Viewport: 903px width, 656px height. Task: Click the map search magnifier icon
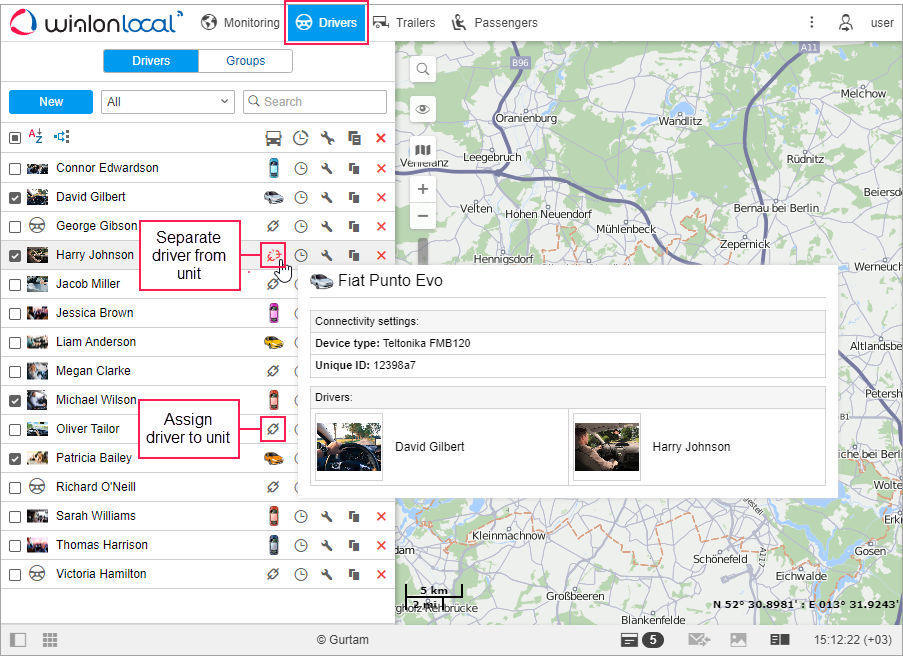coord(423,69)
